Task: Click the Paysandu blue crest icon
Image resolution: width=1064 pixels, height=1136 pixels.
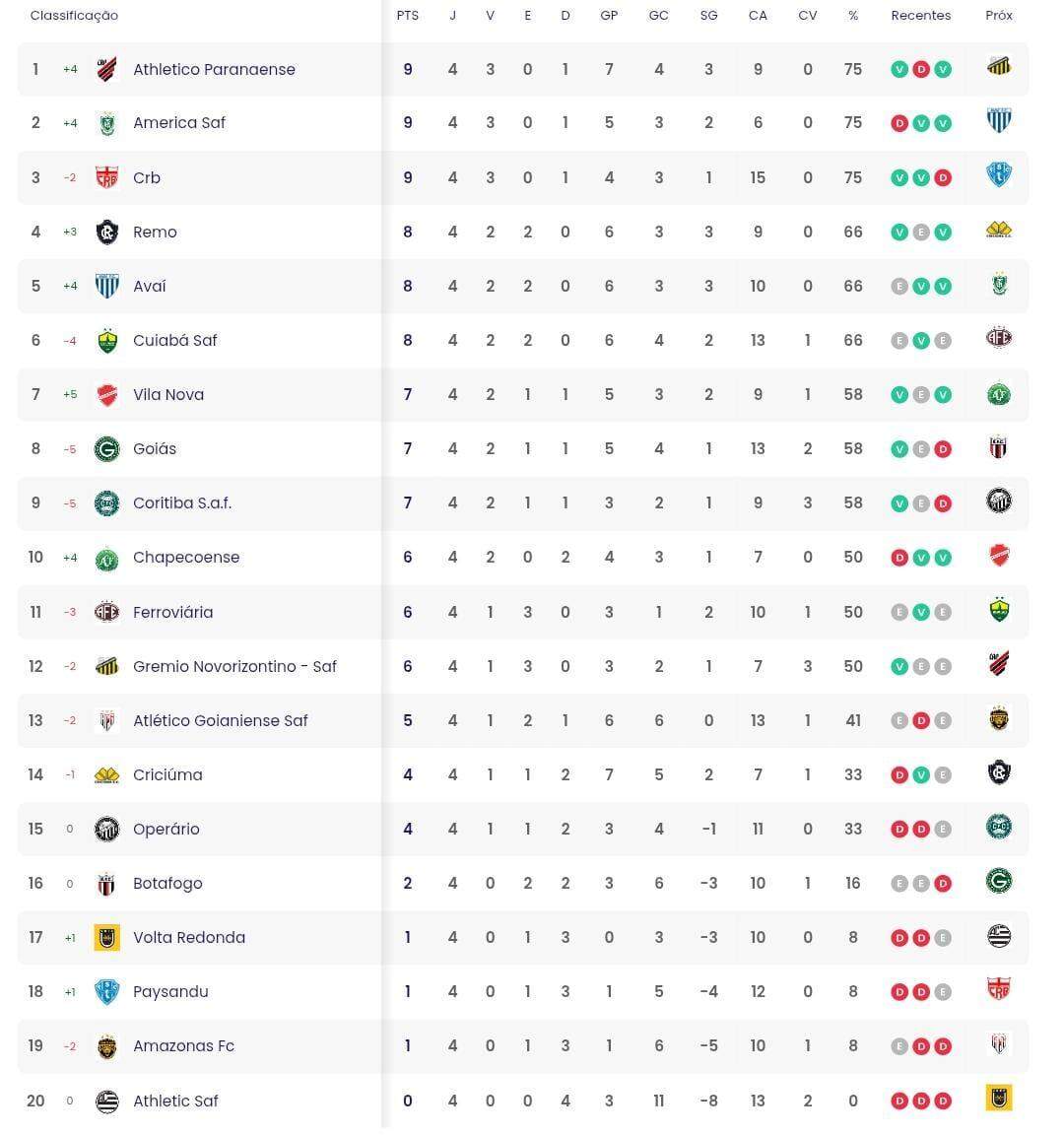Action: point(106,991)
